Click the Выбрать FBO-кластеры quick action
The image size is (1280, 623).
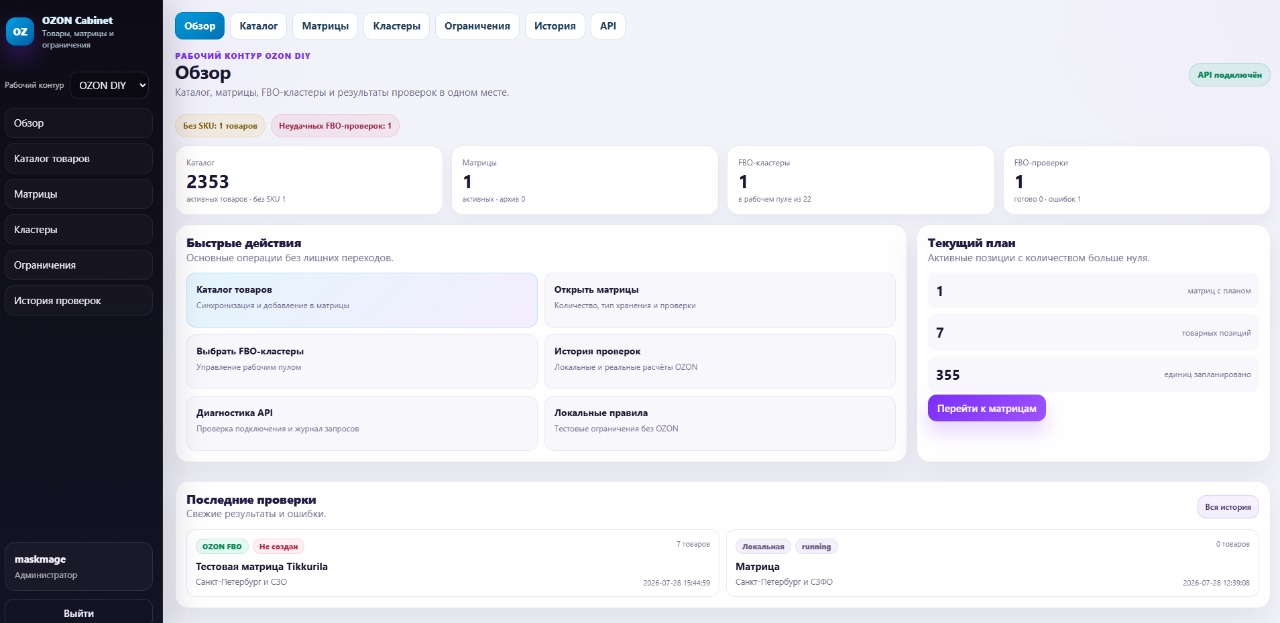[362, 361]
